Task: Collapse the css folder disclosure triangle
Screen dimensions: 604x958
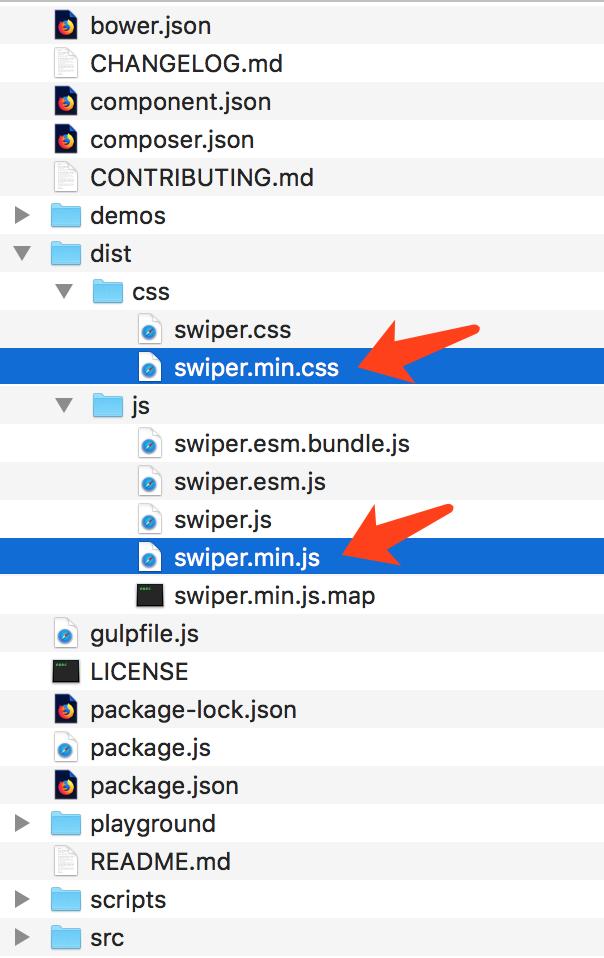Action: [64, 291]
